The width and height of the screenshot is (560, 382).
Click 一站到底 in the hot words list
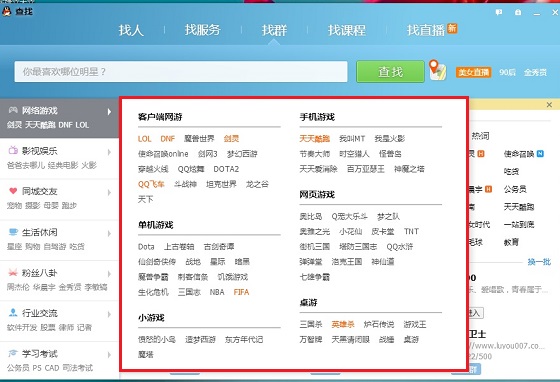519,225
